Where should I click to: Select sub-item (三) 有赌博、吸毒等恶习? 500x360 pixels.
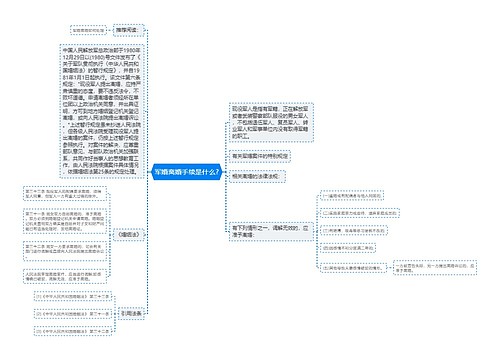pyautogui.click(x=354, y=231)
